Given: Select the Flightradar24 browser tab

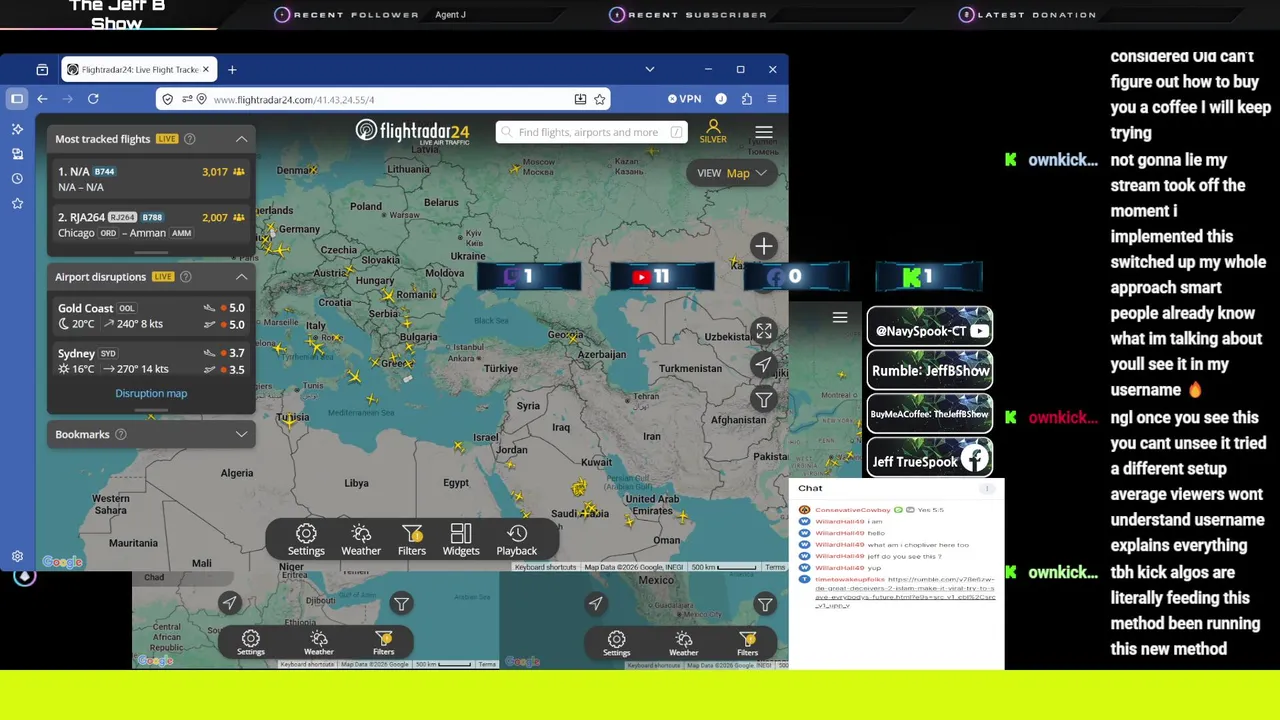Looking at the screenshot, I should [x=139, y=70].
